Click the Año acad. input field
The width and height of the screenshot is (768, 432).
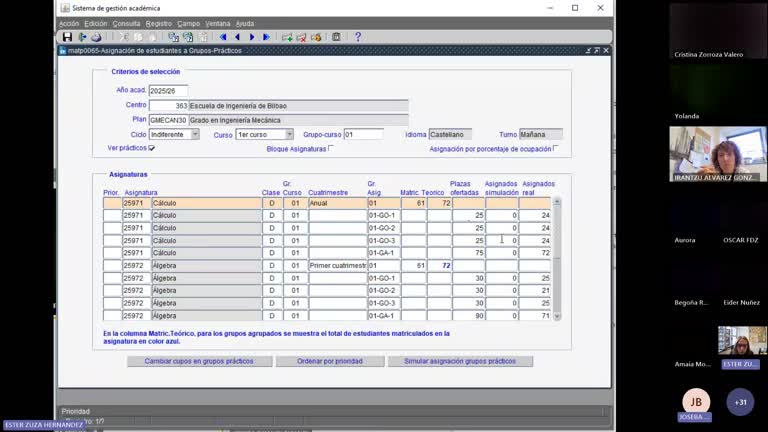[168, 90]
